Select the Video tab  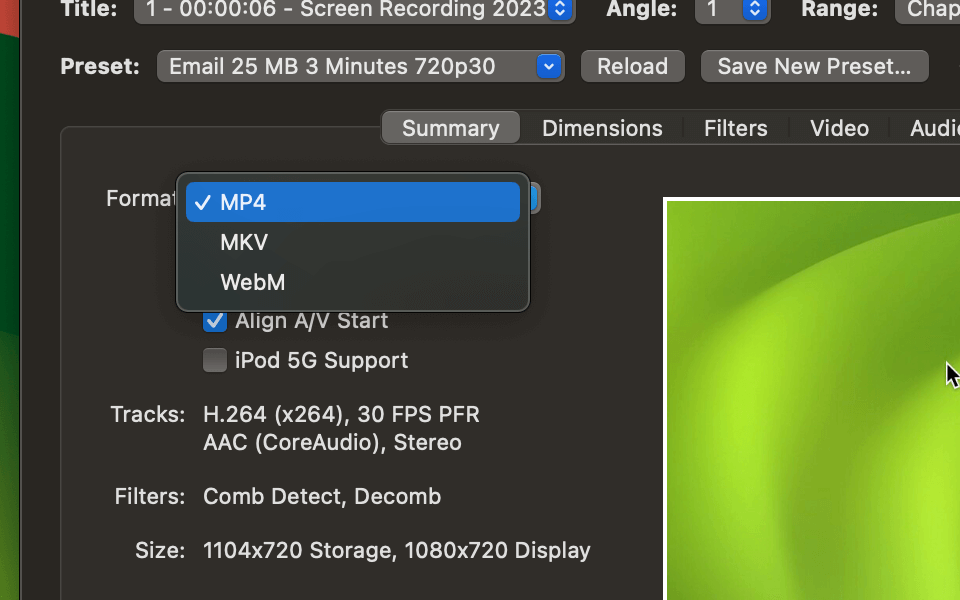839,128
